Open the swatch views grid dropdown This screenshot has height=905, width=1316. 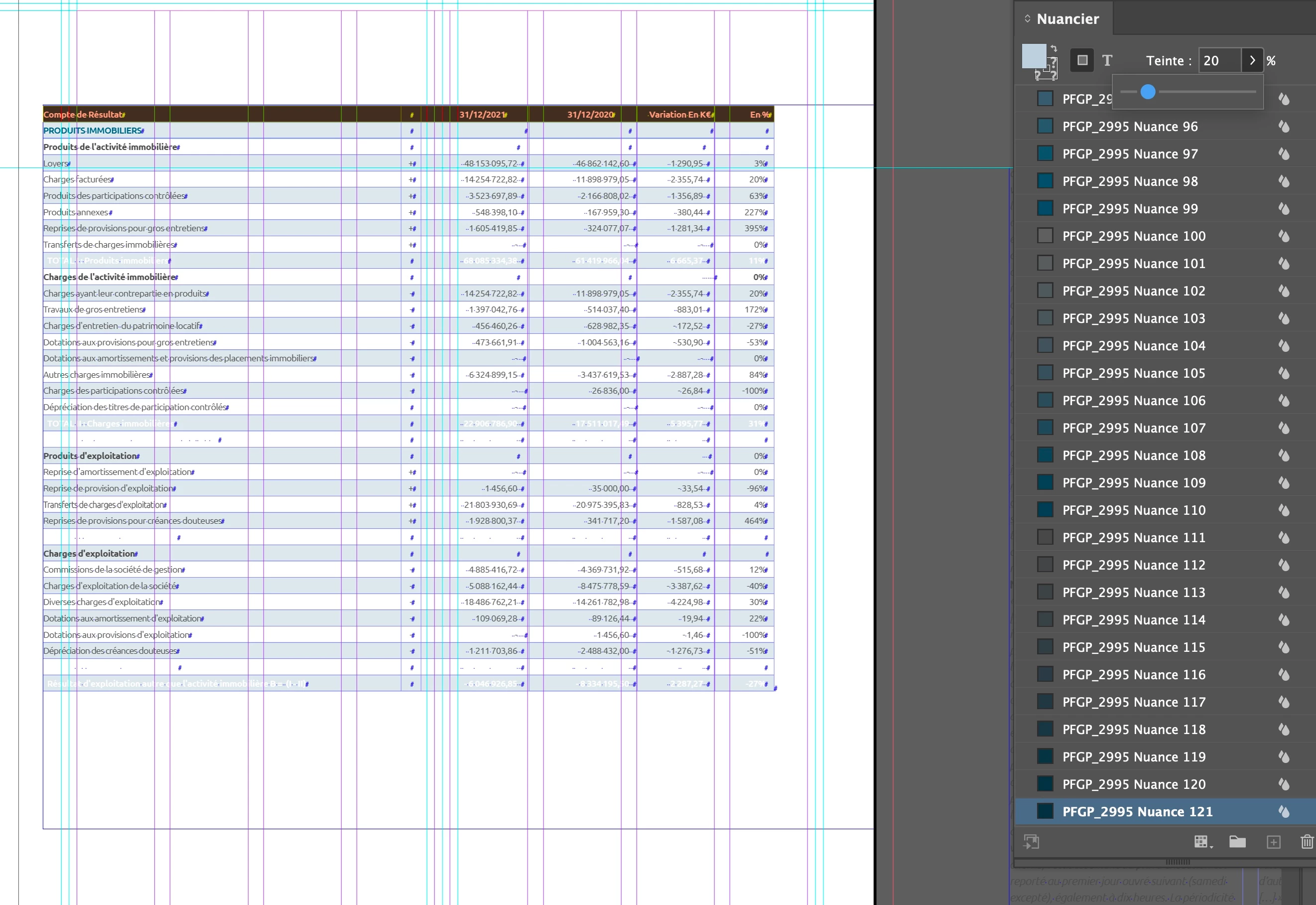1202,842
